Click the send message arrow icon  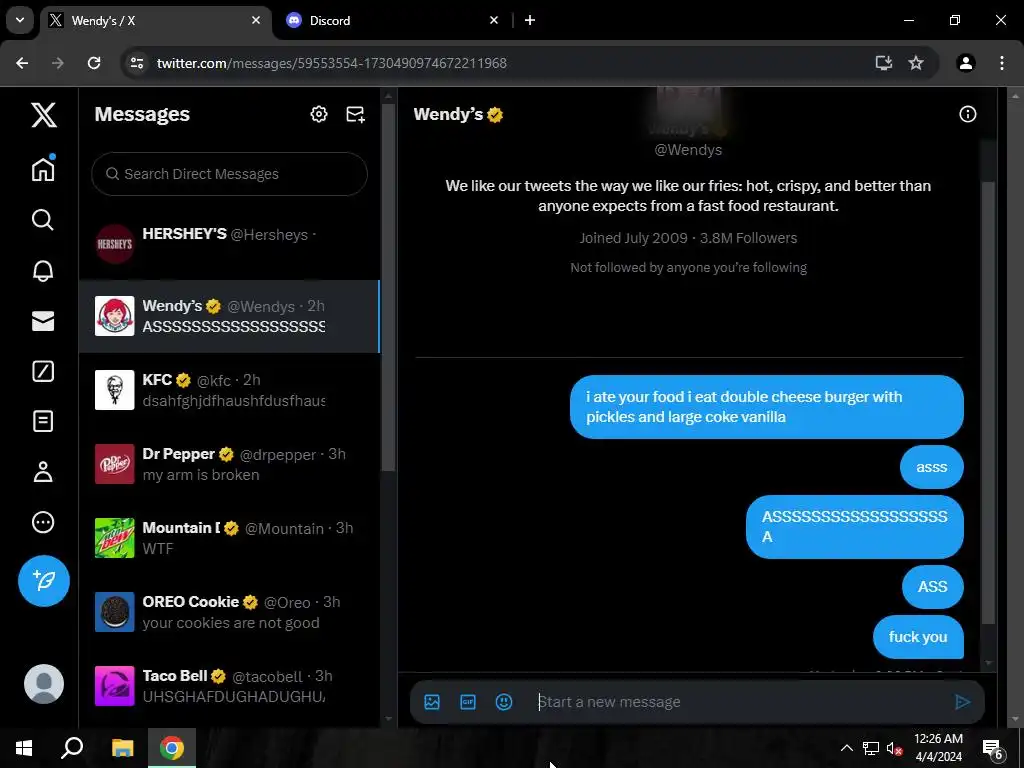tap(962, 702)
